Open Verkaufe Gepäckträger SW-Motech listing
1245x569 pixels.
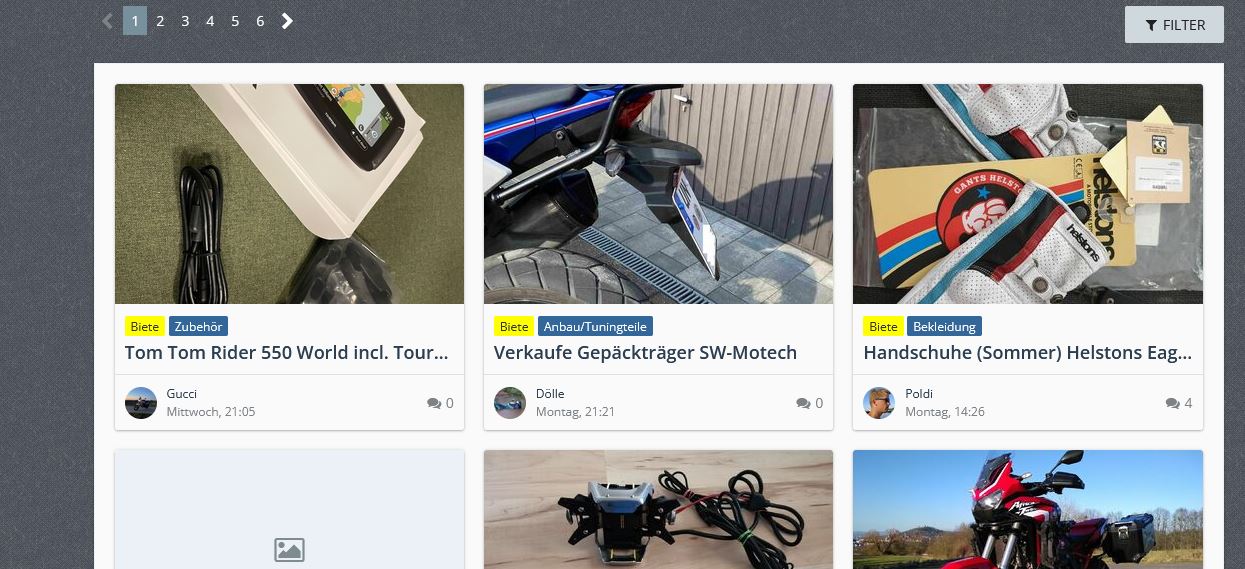[645, 352]
